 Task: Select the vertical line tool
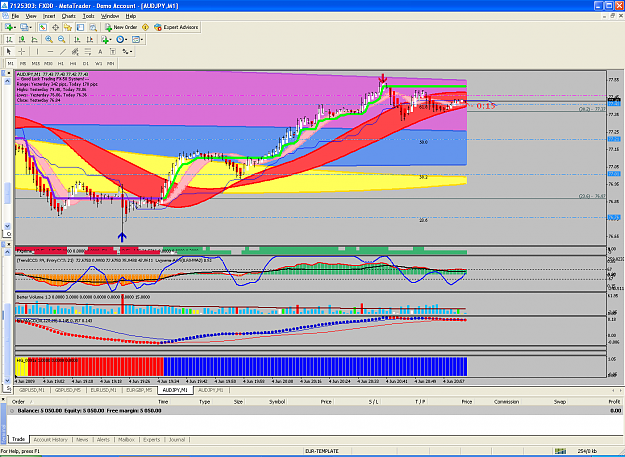point(37,51)
